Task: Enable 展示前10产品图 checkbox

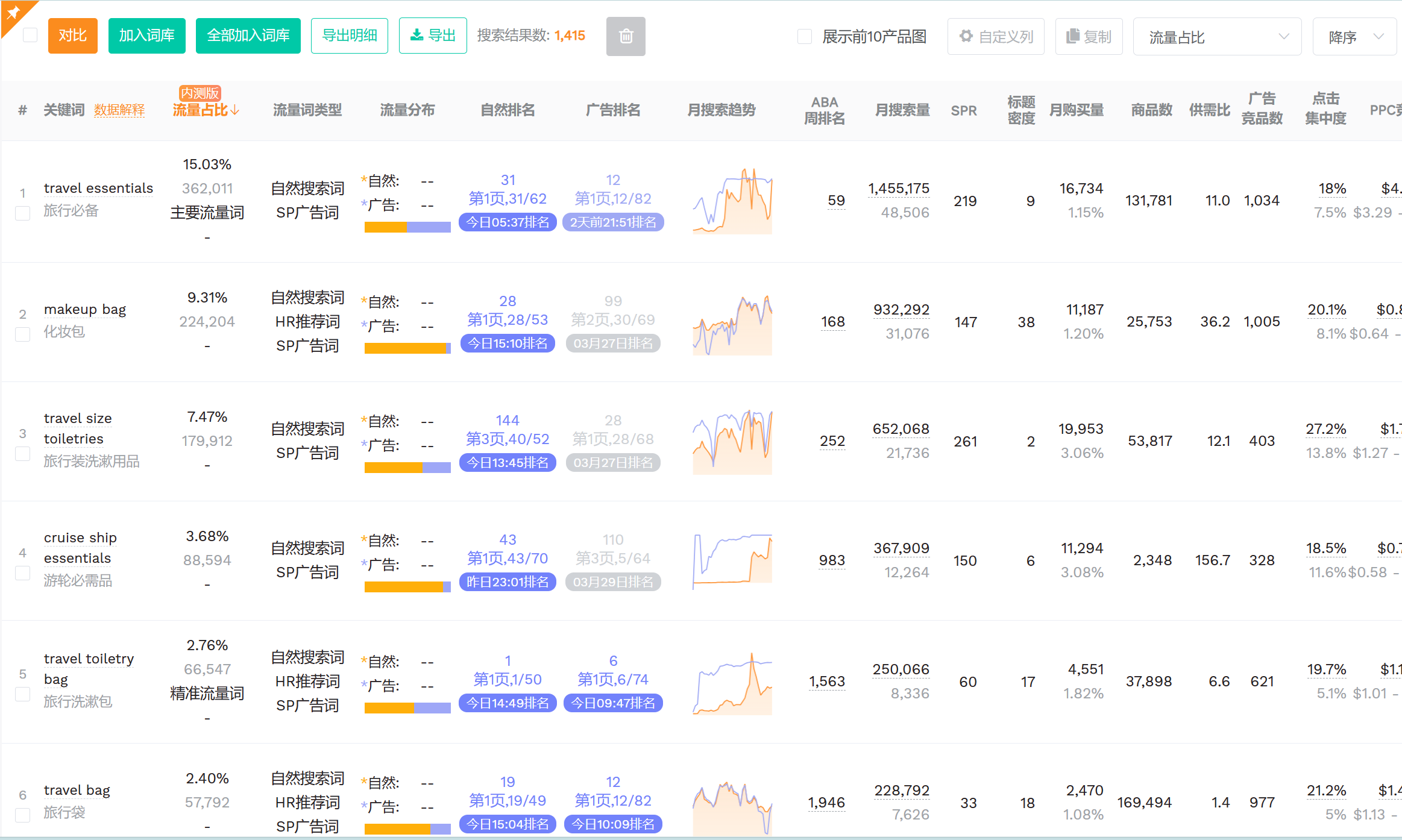Action: pyautogui.click(x=805, y=36)
